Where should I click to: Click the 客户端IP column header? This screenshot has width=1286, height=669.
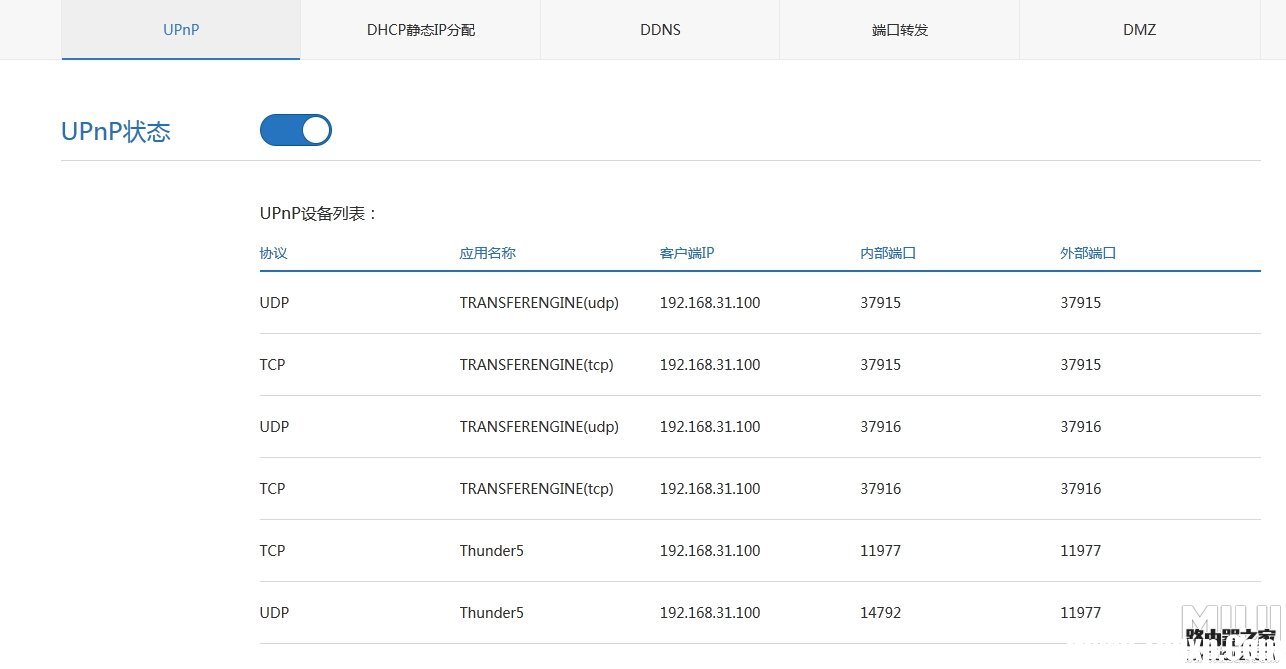coord(687,253)
